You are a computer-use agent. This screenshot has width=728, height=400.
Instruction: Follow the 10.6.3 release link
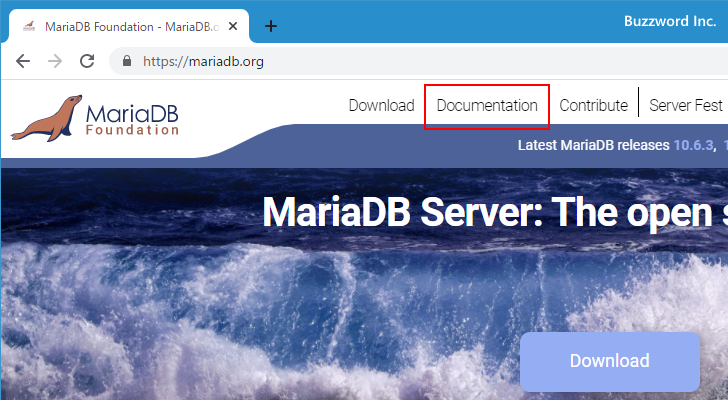coord(693,145)
